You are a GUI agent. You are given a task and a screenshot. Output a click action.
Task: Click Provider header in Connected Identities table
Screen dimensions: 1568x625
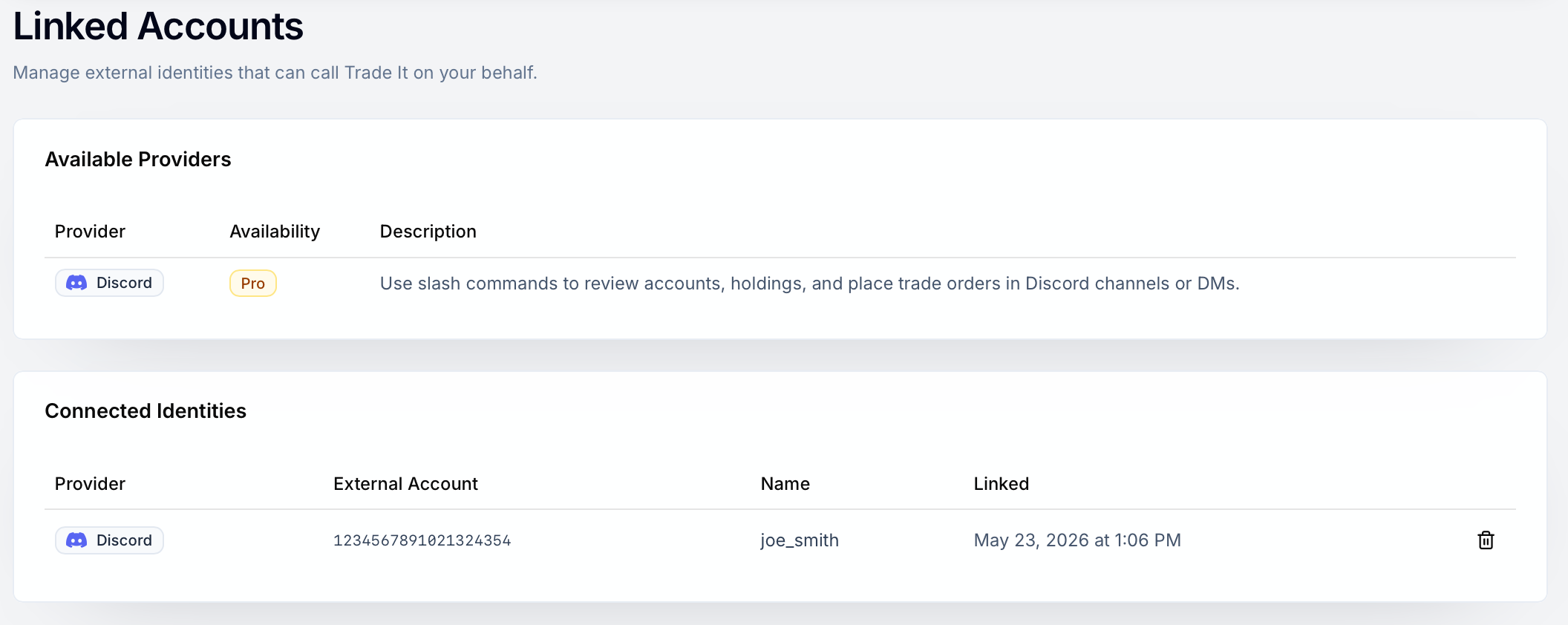pyautogui.click(x=90, y=484)
